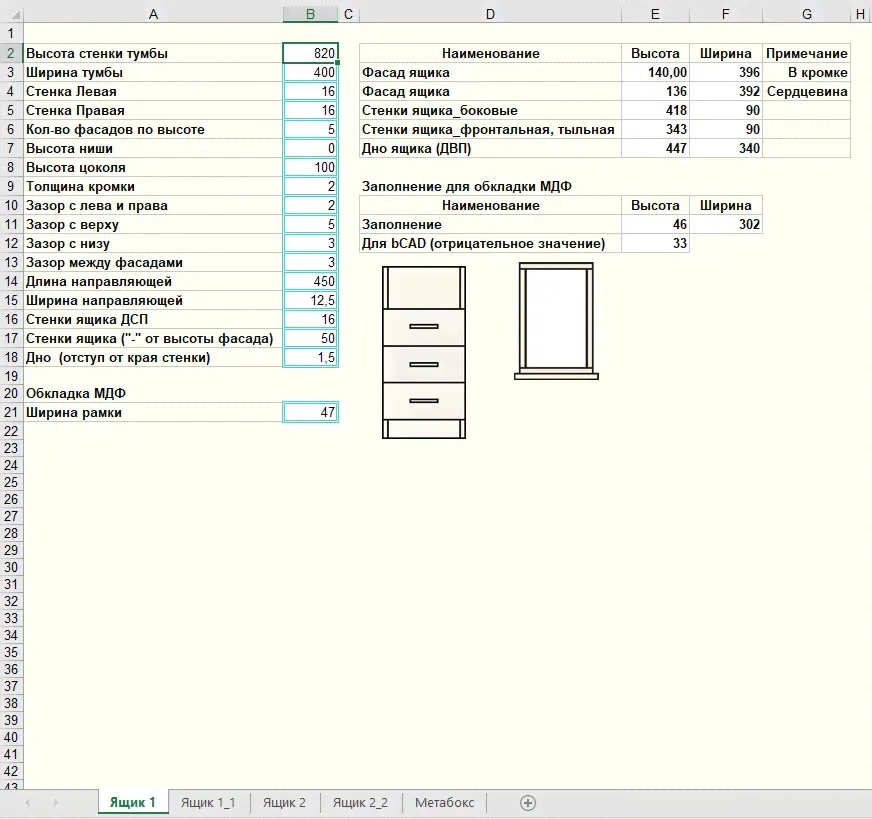This screenshot has width=872, height=819.
Task: Select the Ширина тумбы value cell 400
Action: click(311, 73)
